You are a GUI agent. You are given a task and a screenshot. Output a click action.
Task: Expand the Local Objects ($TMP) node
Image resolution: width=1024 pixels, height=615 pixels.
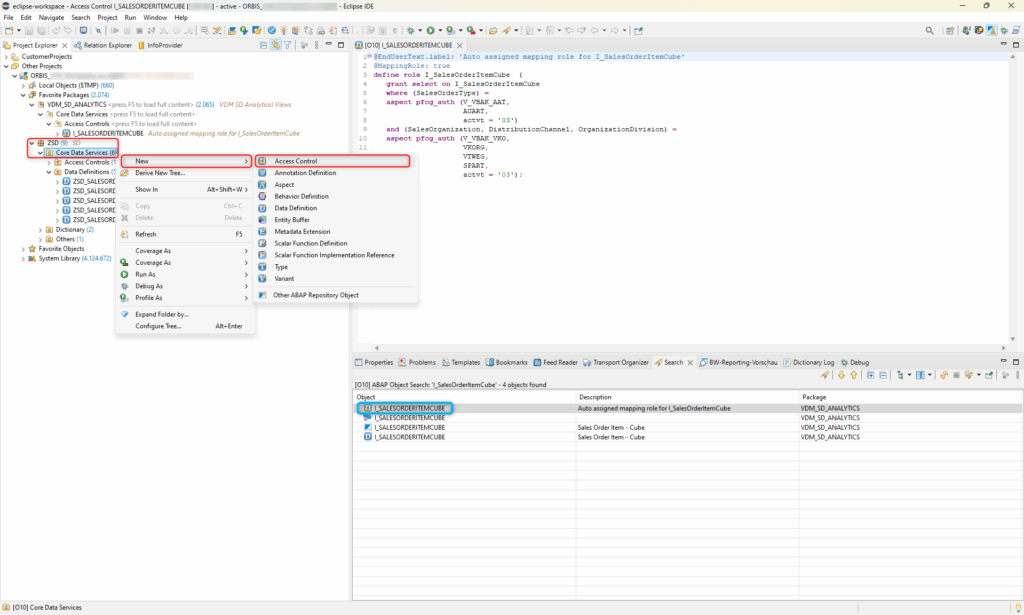[23, 85]
